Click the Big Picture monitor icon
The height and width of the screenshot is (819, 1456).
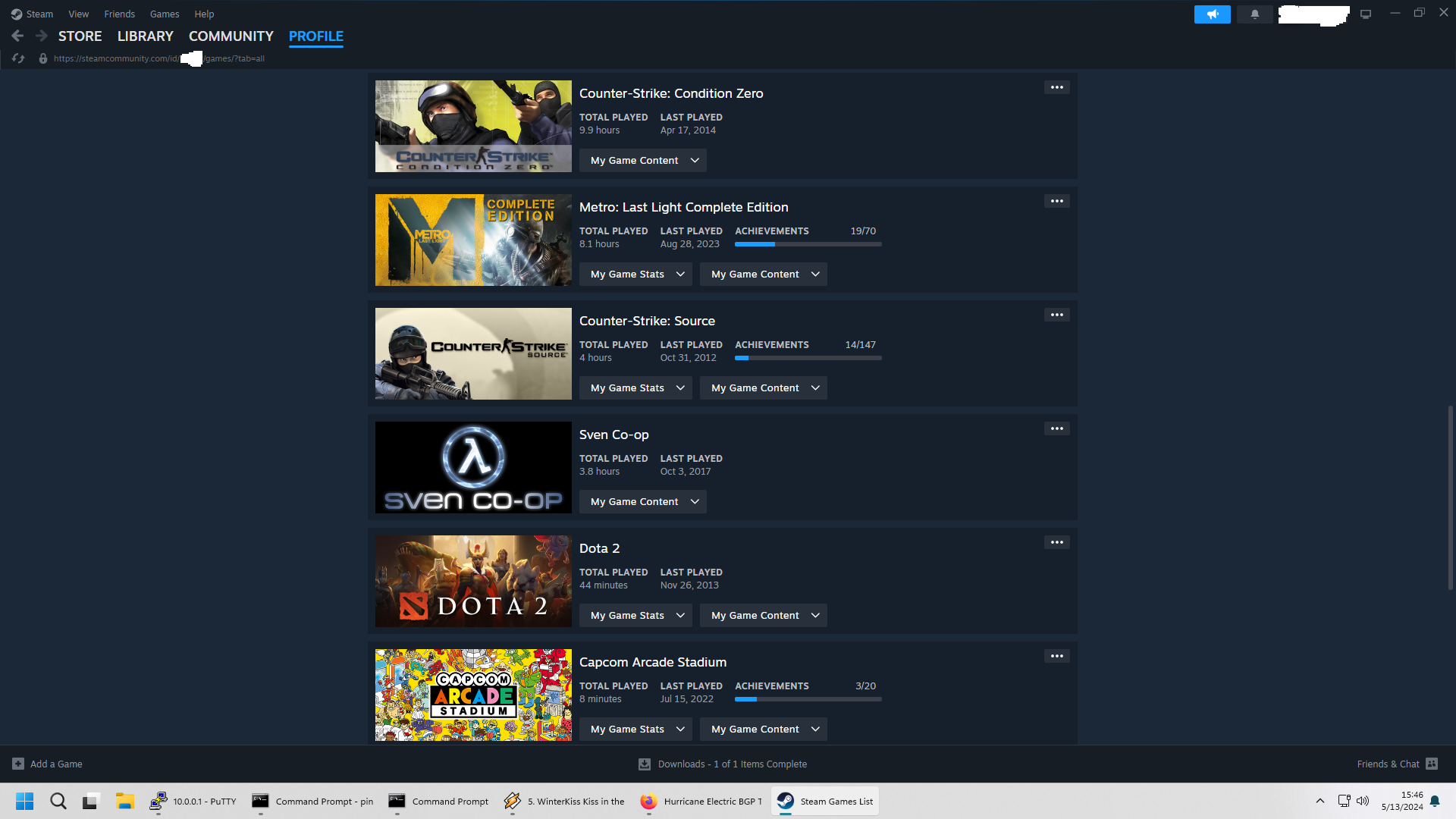tap(1366, 14)
